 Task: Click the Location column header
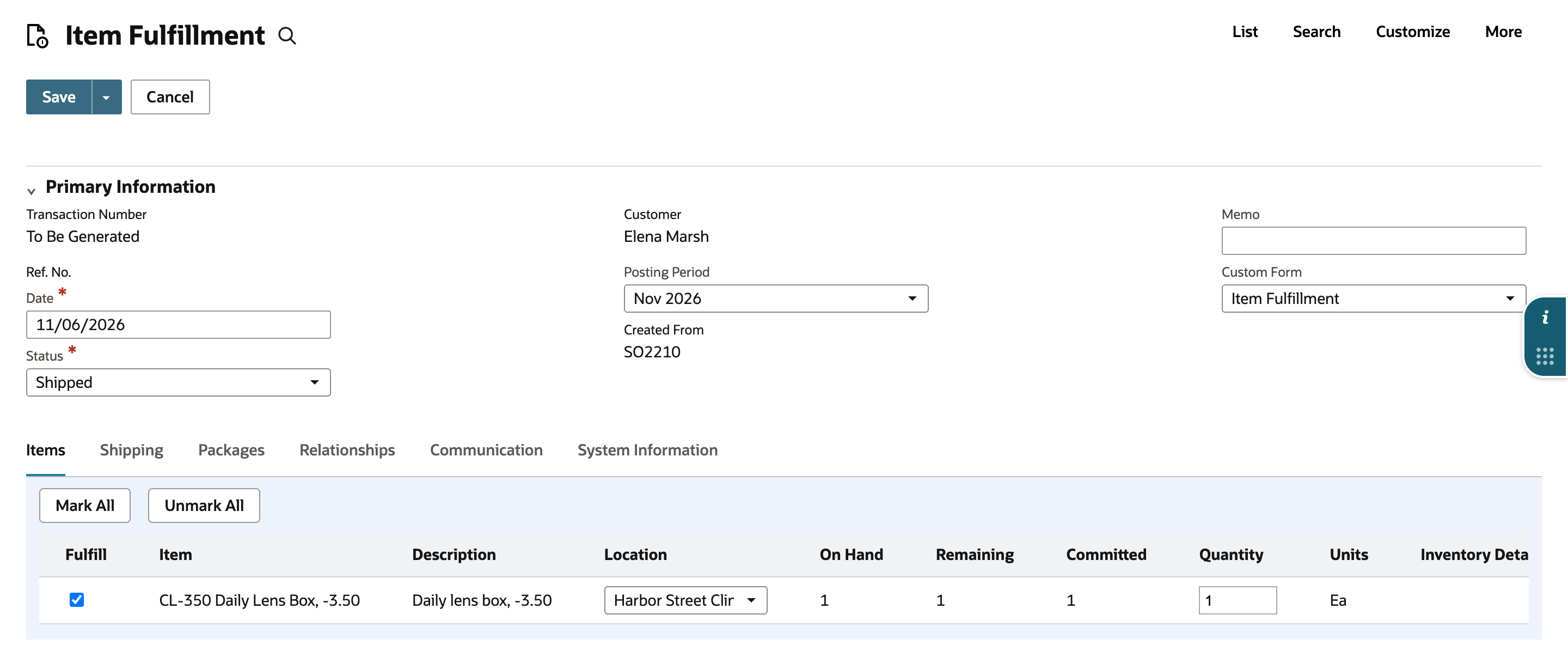click(635, 555)
